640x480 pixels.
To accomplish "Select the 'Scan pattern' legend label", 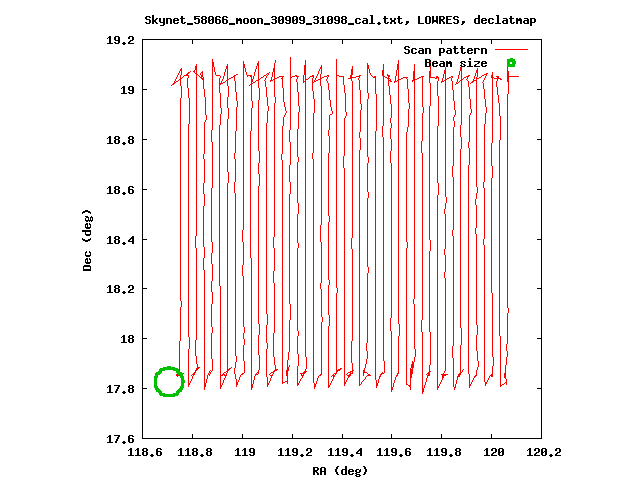I will (445, 50).
